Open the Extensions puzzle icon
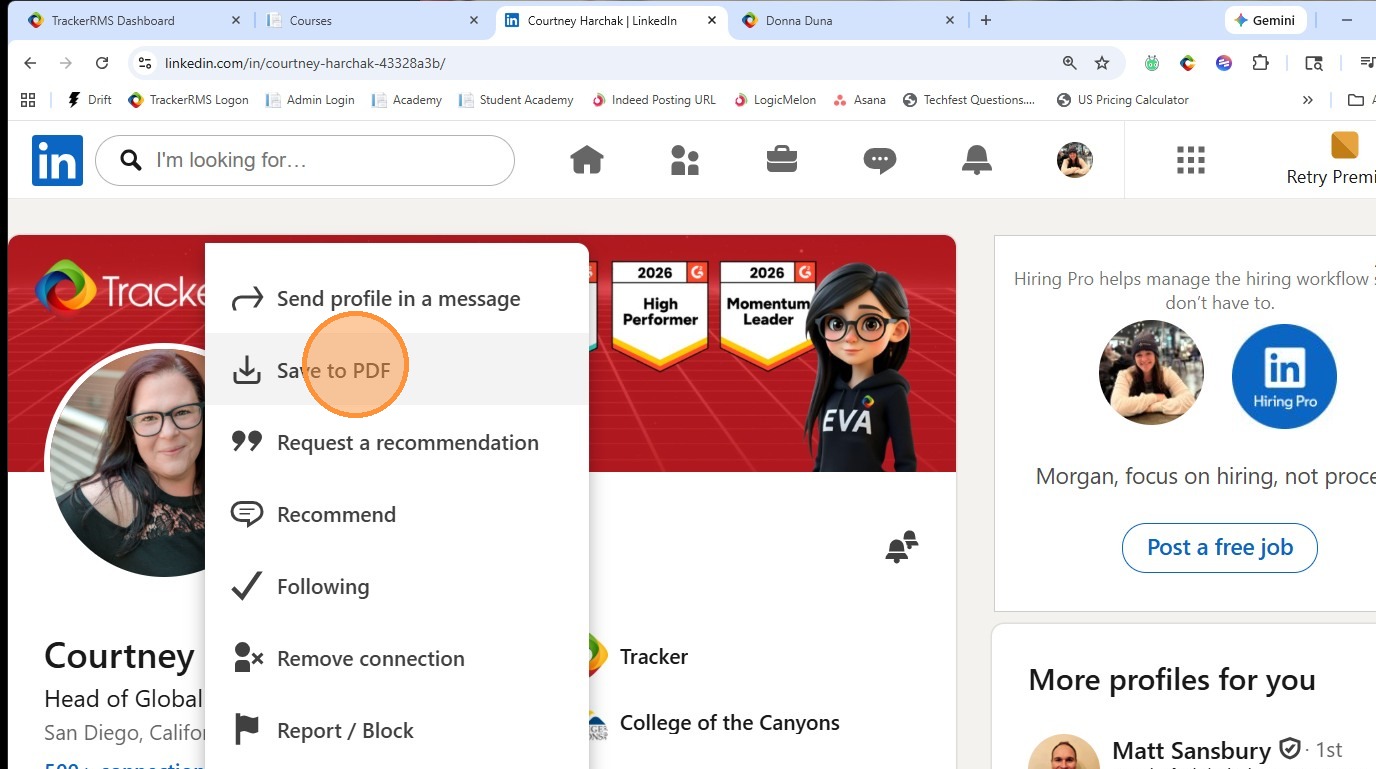The image size is (1376, 769). 1260,63
